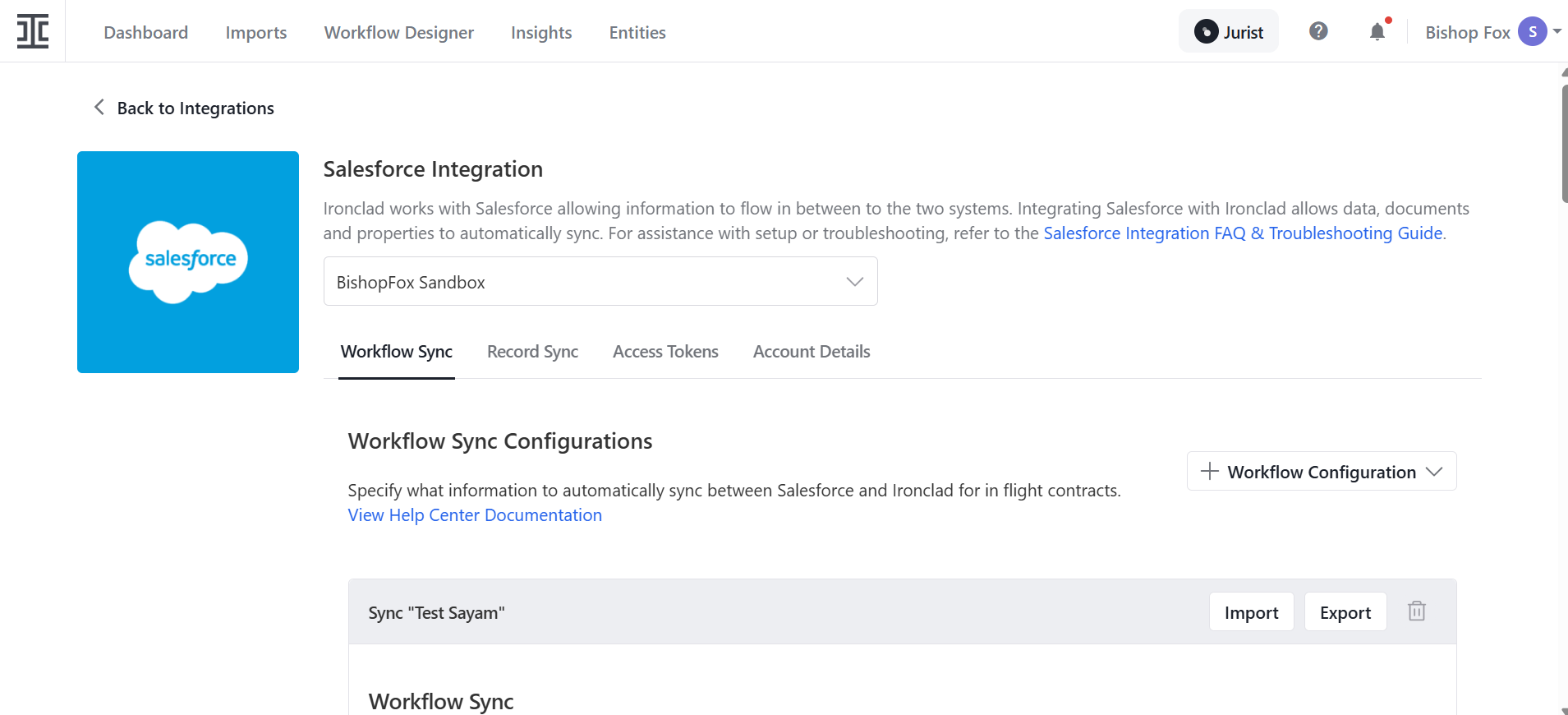Open the Account Details tab
Screen dimensions: 1568x715
click(811, 352)
